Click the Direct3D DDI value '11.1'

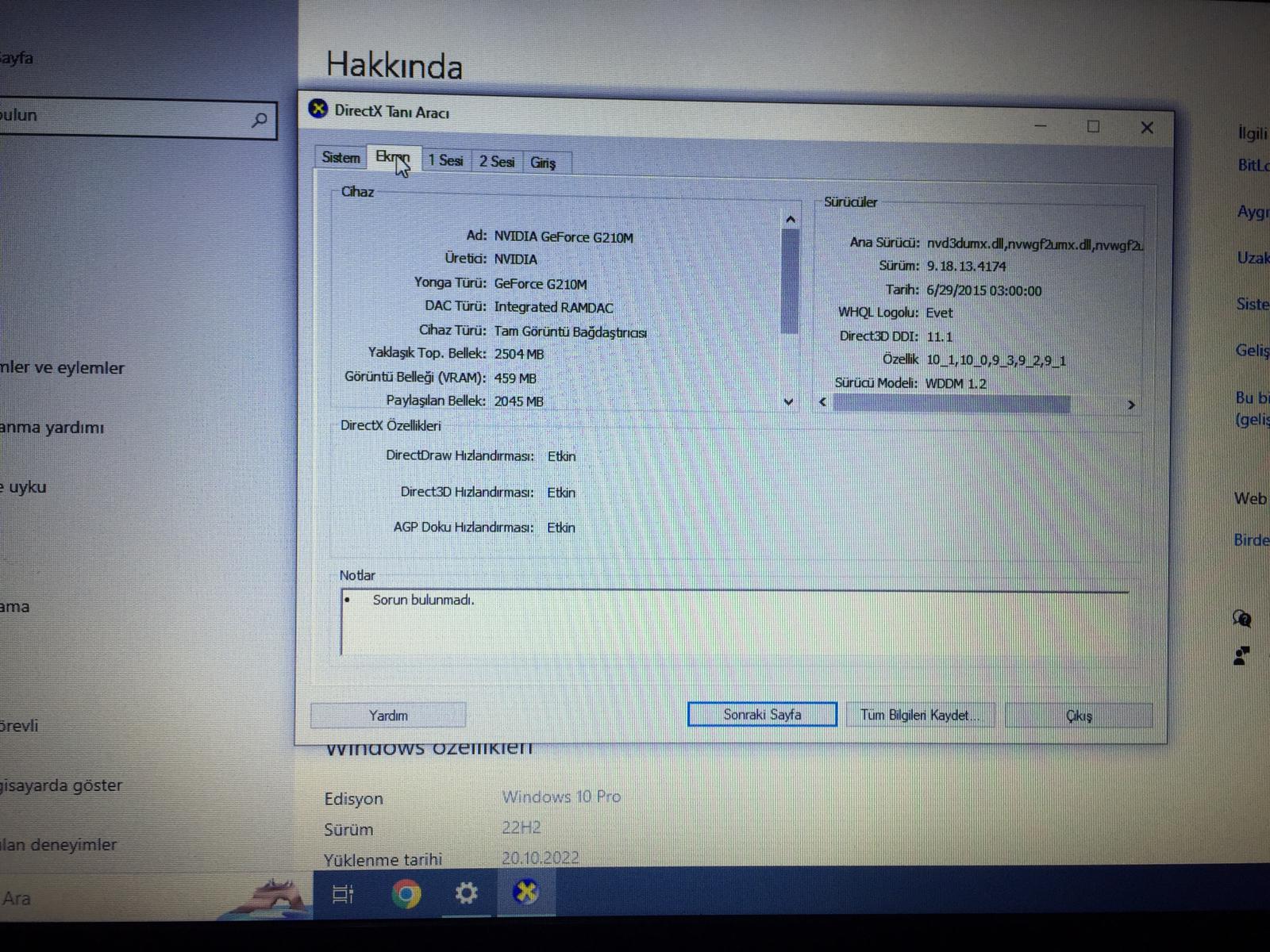pyautogui.click(x=940, y=336)
